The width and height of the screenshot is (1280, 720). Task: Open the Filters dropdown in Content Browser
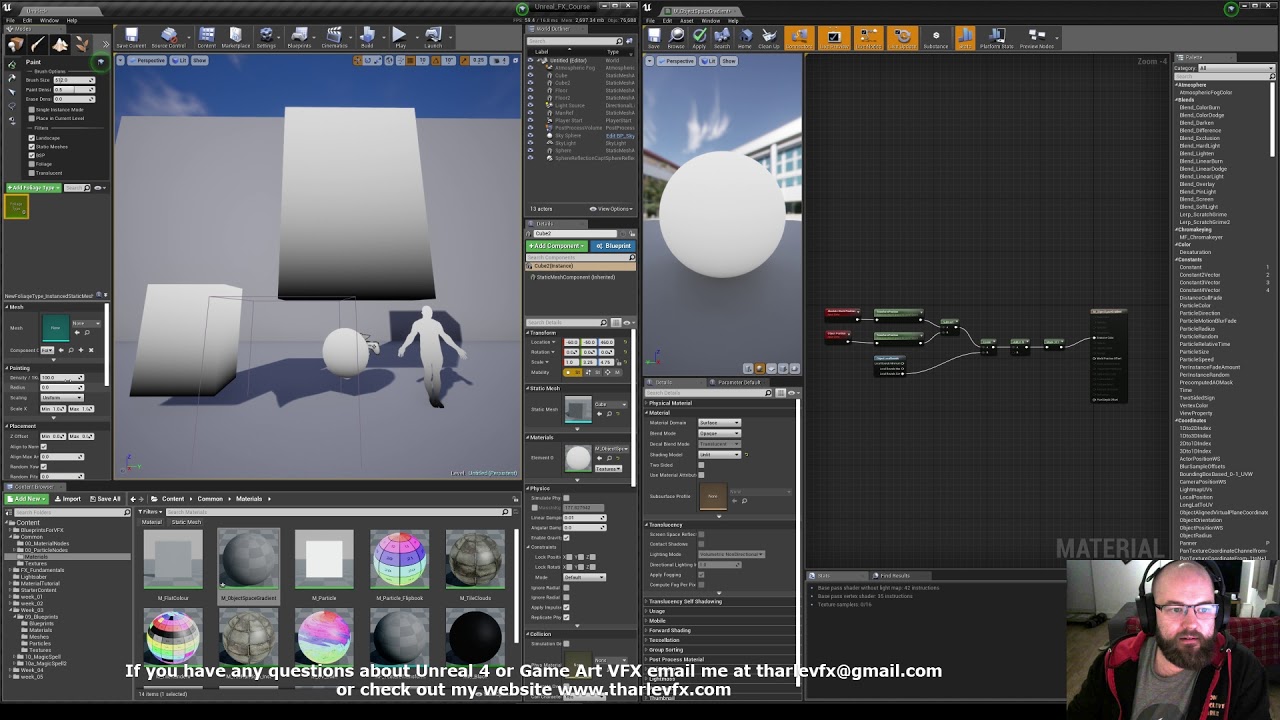149,512
